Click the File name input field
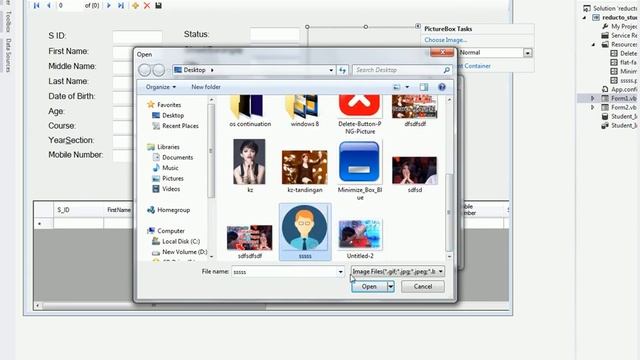 click(285, 272)
